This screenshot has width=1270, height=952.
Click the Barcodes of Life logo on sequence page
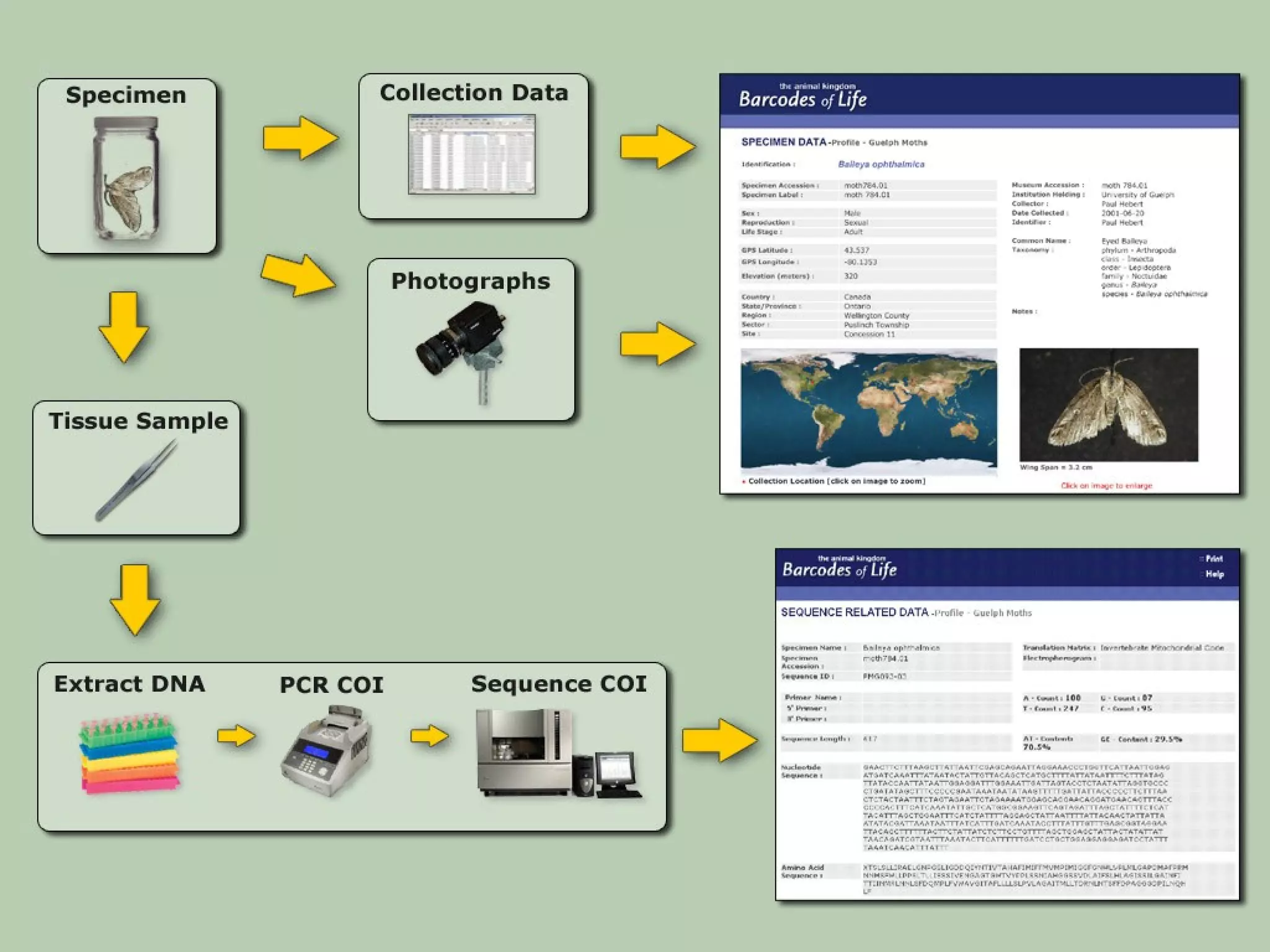(x=839, y=568)
